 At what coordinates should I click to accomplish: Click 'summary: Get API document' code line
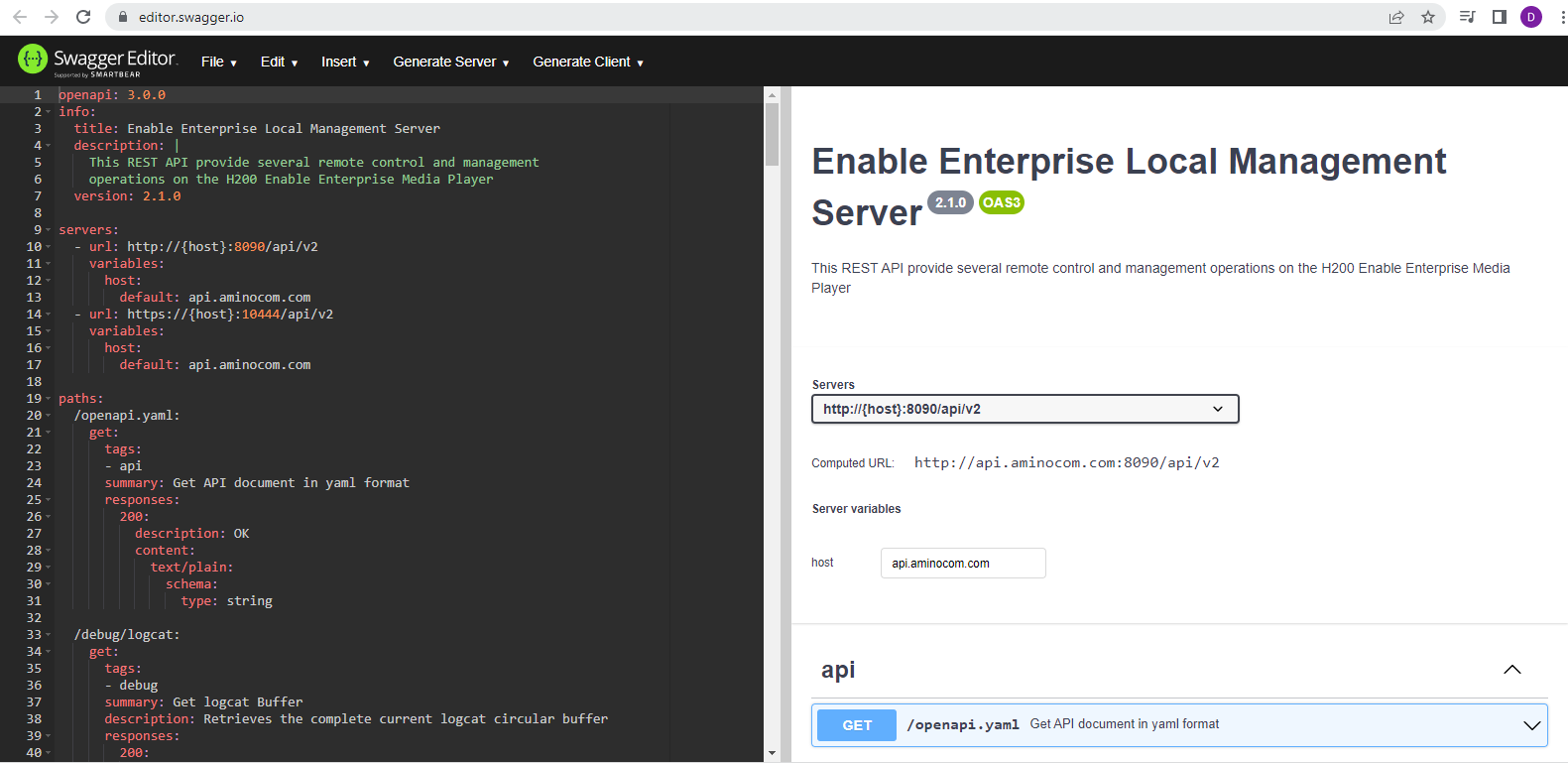[257, 483]
